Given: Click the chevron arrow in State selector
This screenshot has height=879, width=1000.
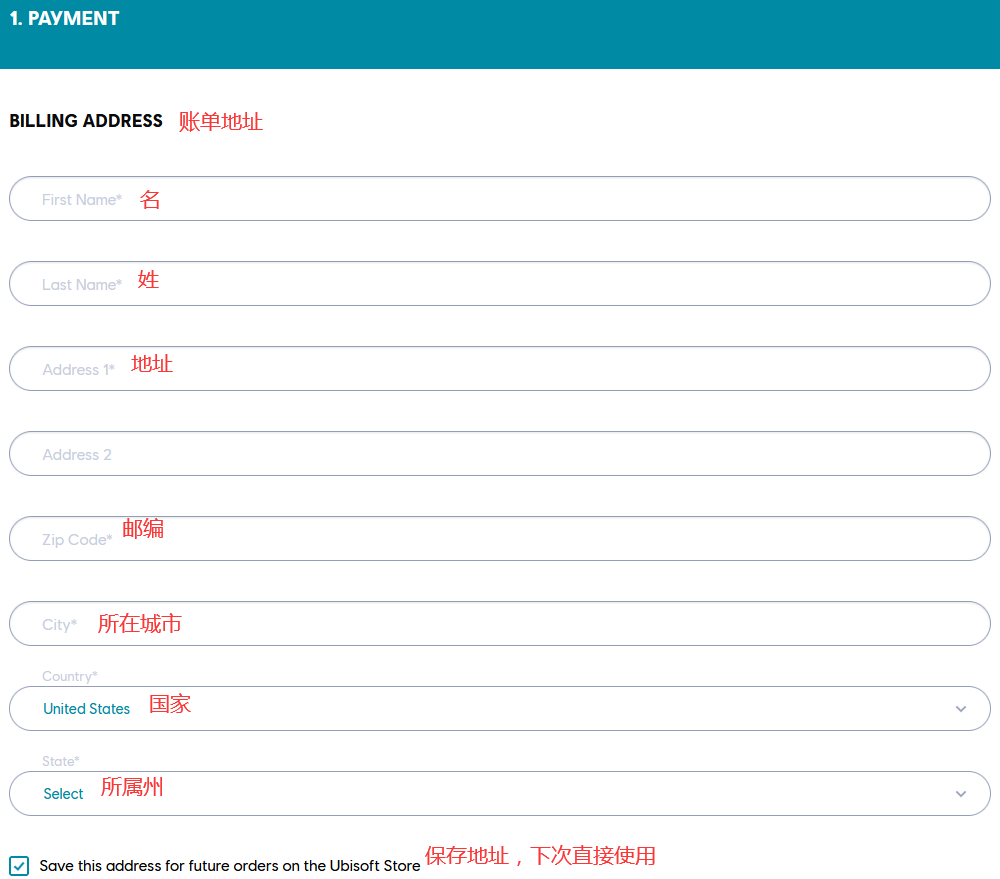Looking at the screenshot, I should point(961,794).
